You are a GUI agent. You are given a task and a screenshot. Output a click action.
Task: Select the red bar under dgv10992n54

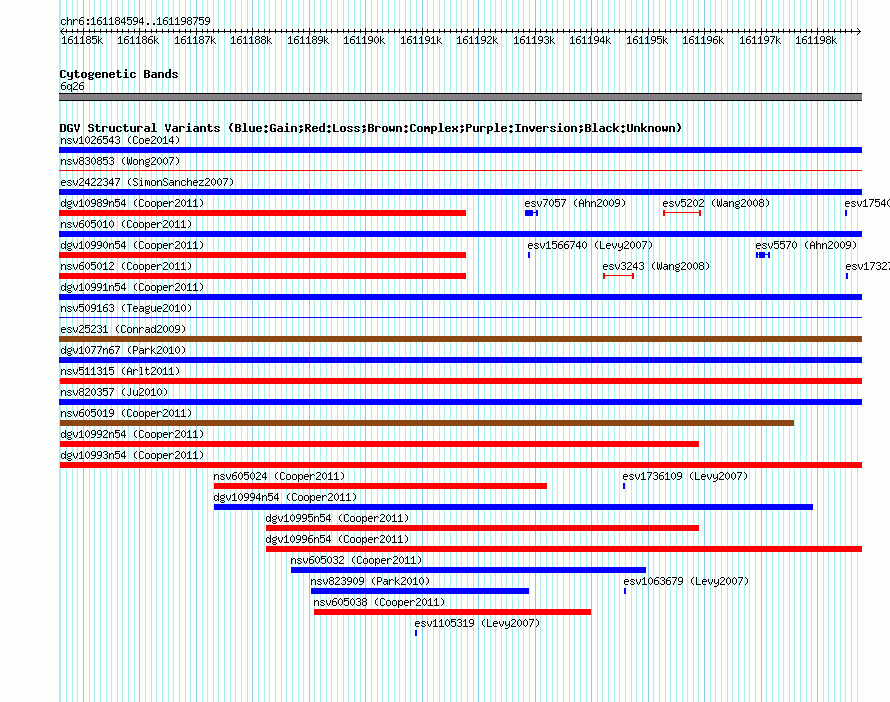click(379, 444)
